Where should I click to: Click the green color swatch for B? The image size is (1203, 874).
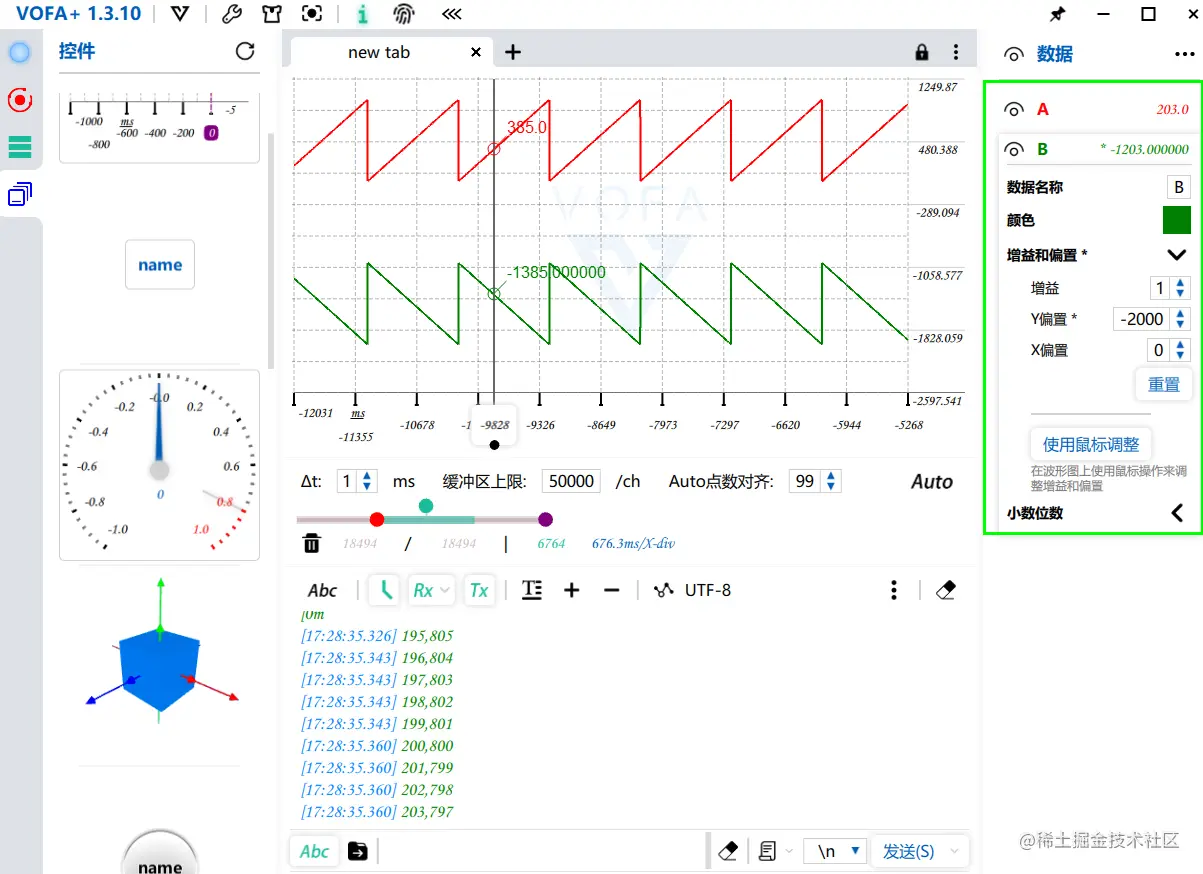coord(1177,220)
